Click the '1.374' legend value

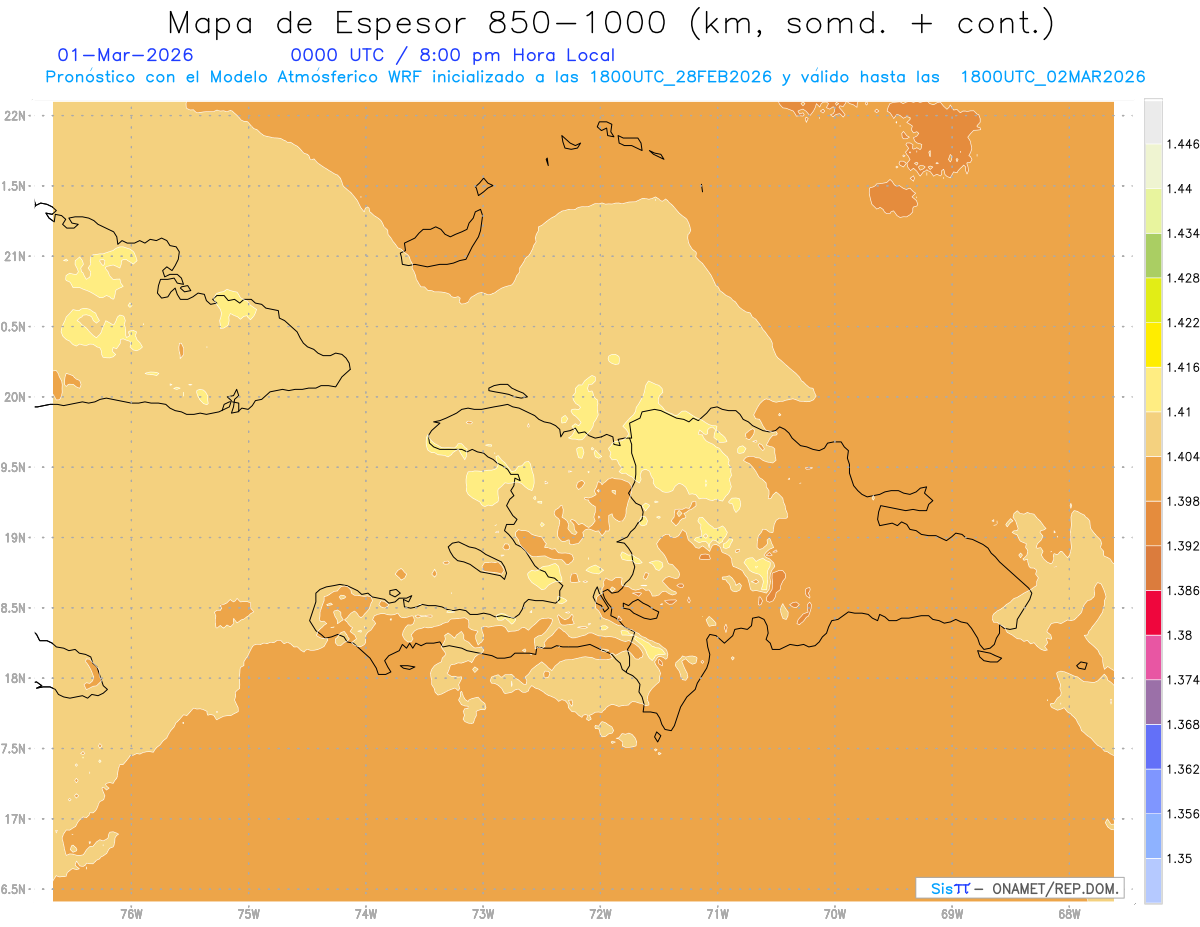point(1182,680)
